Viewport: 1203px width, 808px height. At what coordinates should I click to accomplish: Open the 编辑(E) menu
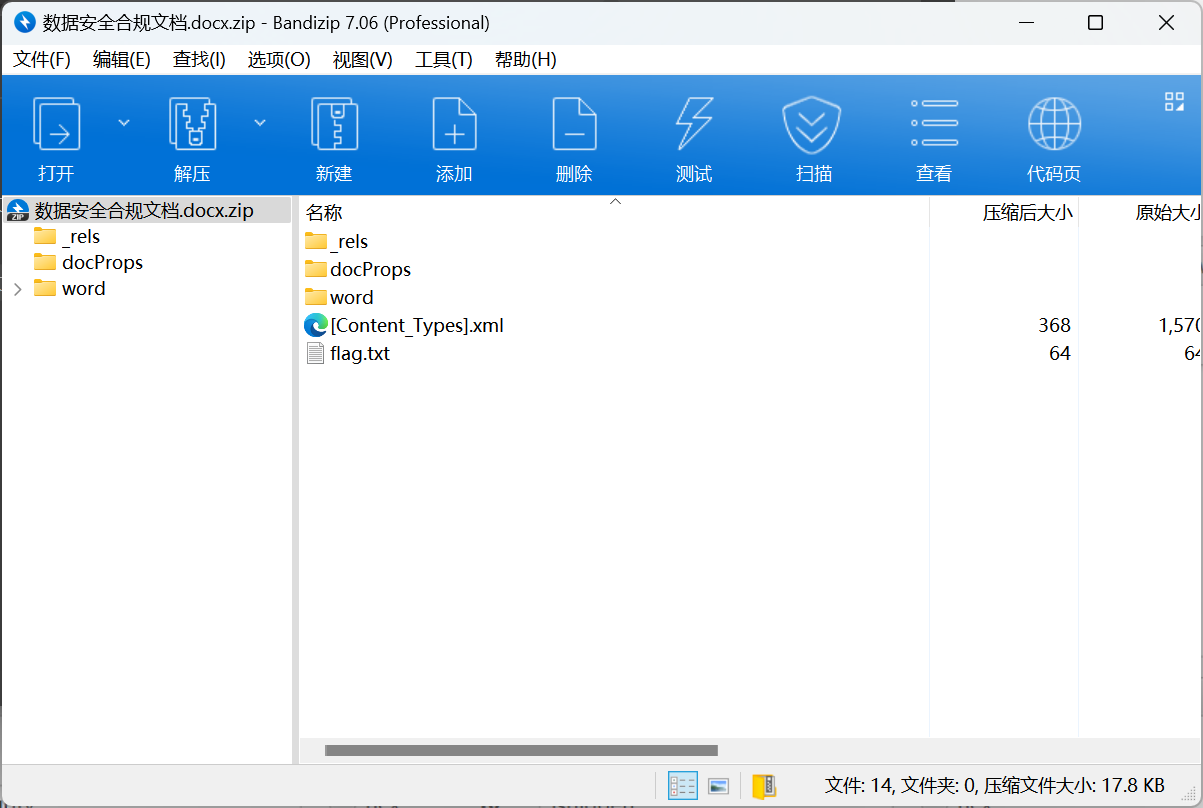pyautogui.click(x=122, y=59)
